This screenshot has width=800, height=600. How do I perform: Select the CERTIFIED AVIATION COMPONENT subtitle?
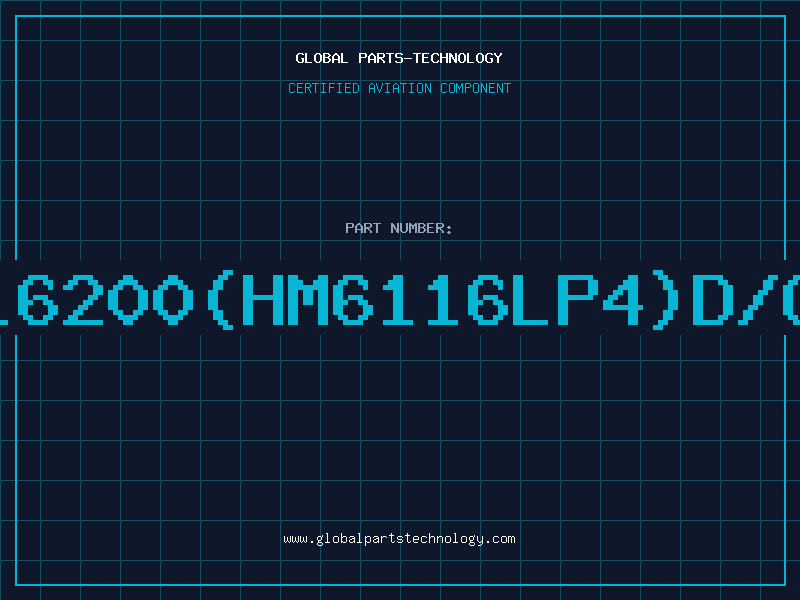coord(399,88)
